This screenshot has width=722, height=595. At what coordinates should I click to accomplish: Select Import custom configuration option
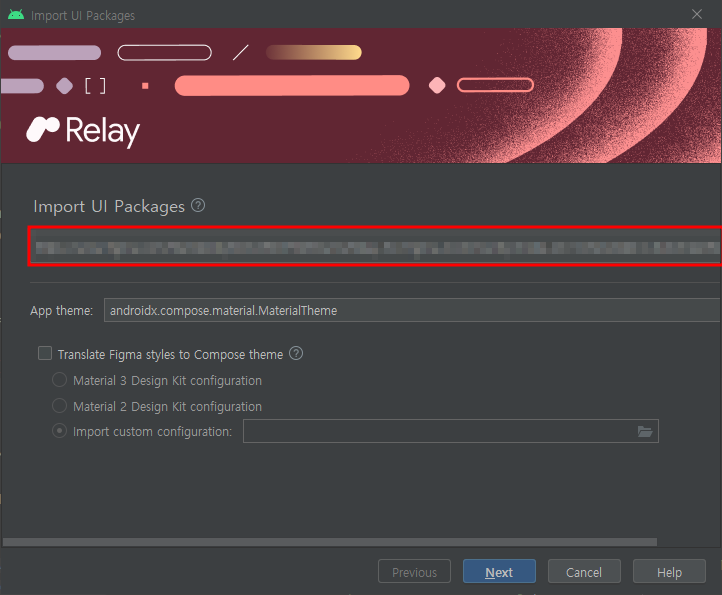tap(59, 431)
